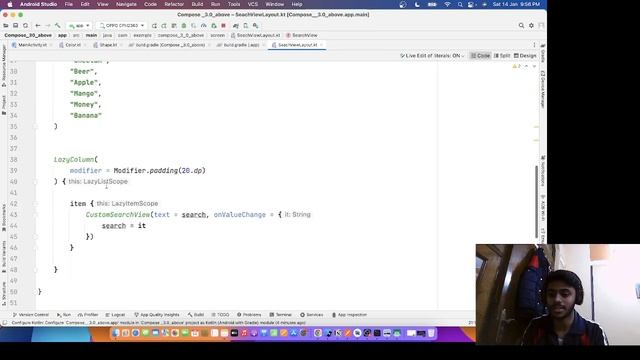Viewport: 640px width, 360px height.
Task: Switch editor to Design view
Action: (525, 56)
